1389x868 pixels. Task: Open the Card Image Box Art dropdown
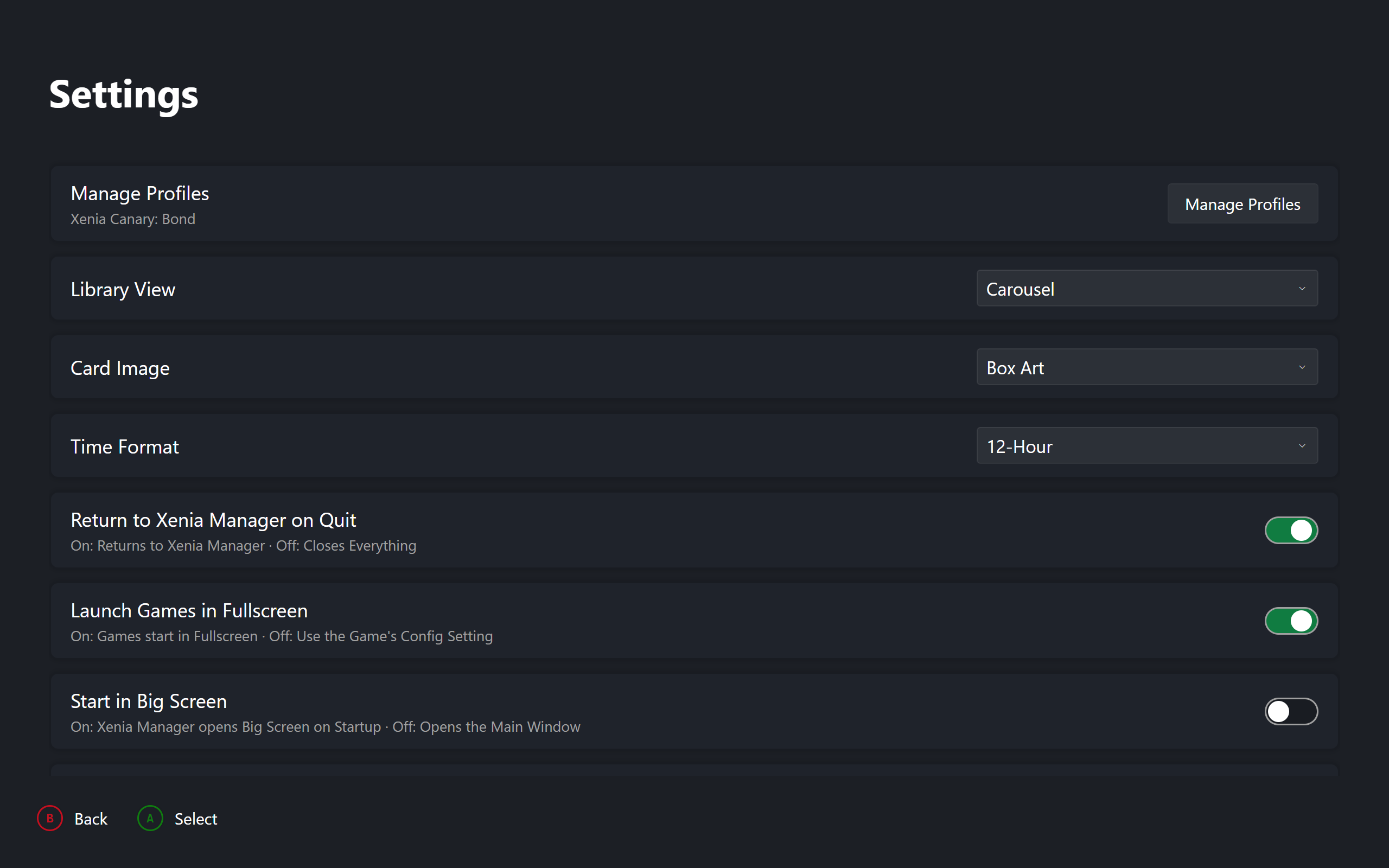click(1148, 367)
